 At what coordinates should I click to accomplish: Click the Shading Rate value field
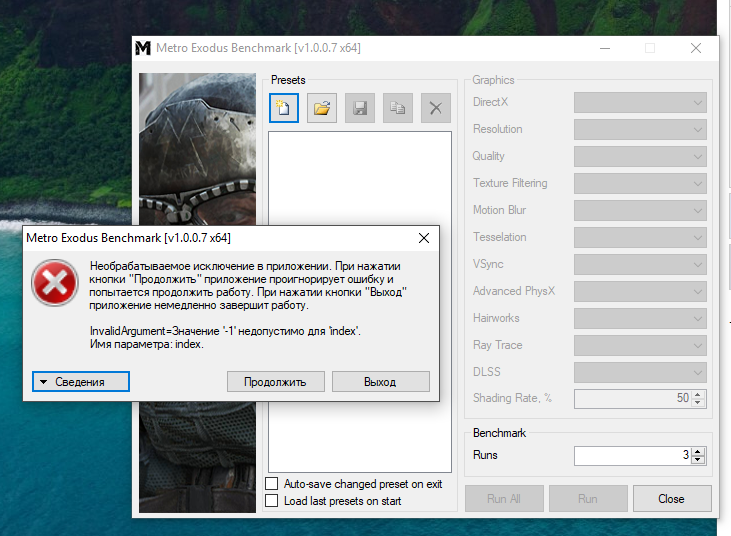click(x=633, y=399)
